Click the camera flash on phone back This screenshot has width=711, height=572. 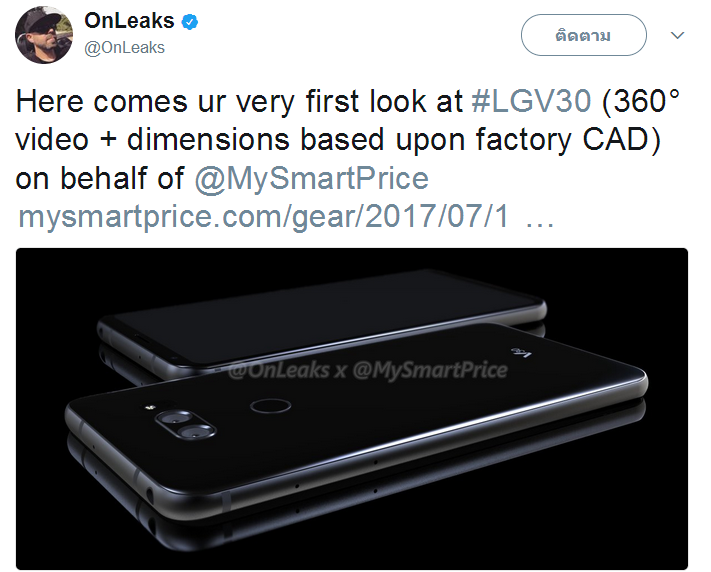point(150,408)
